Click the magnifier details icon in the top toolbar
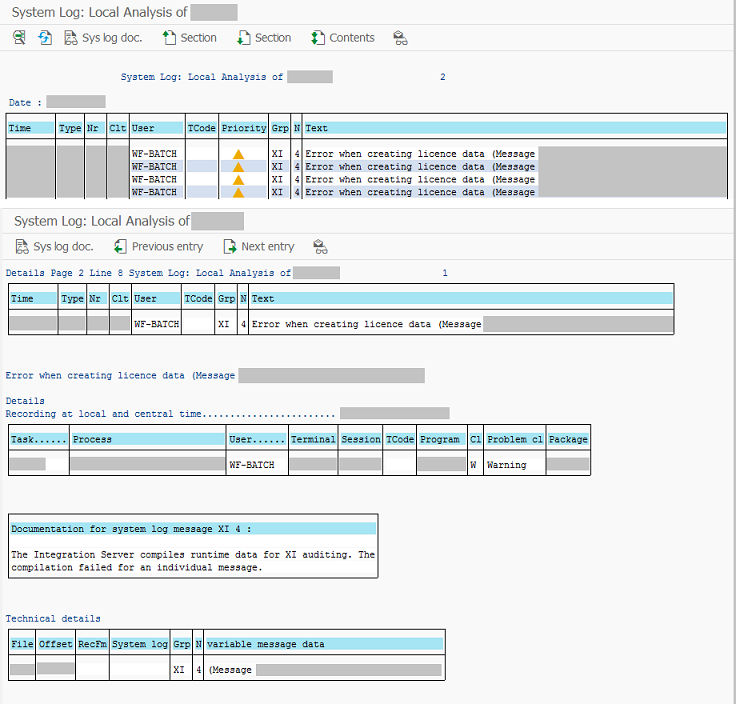 [19, 38]
